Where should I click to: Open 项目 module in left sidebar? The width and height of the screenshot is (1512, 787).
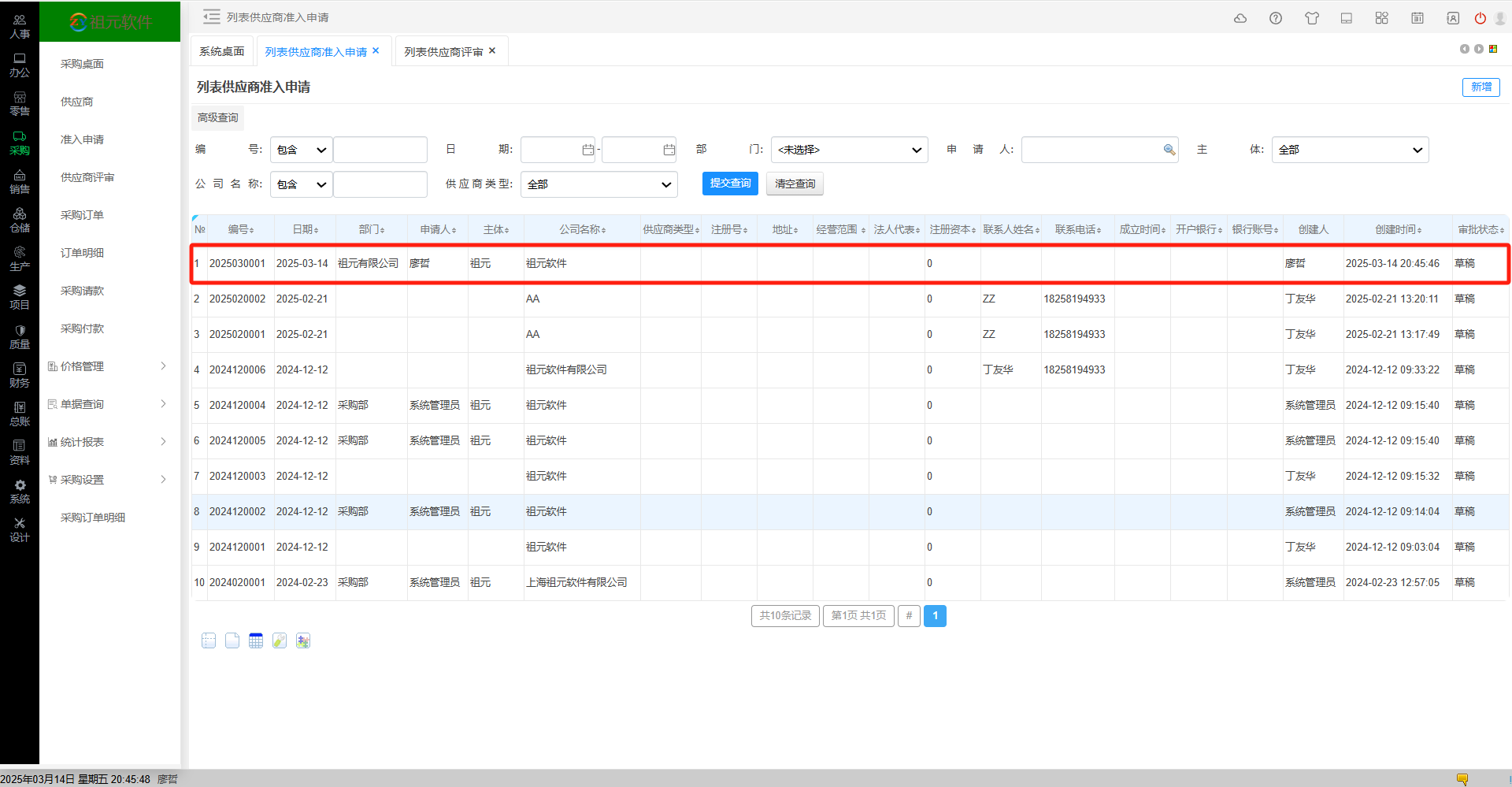coord(20,297)
